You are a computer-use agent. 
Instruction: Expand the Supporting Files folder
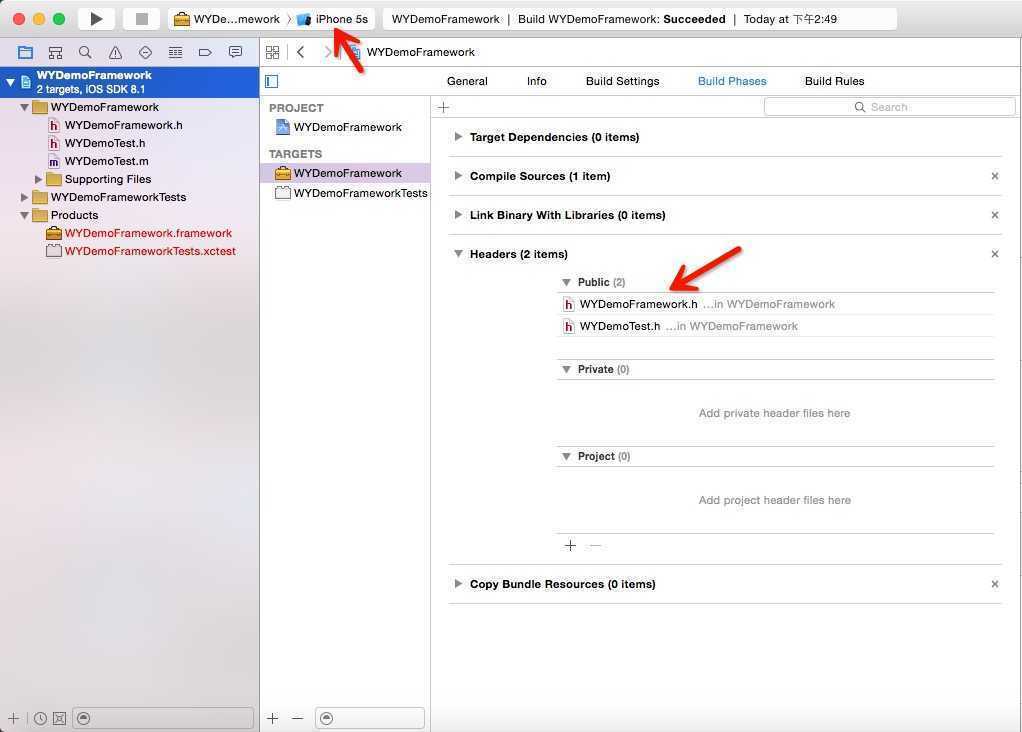pos(38,179)
